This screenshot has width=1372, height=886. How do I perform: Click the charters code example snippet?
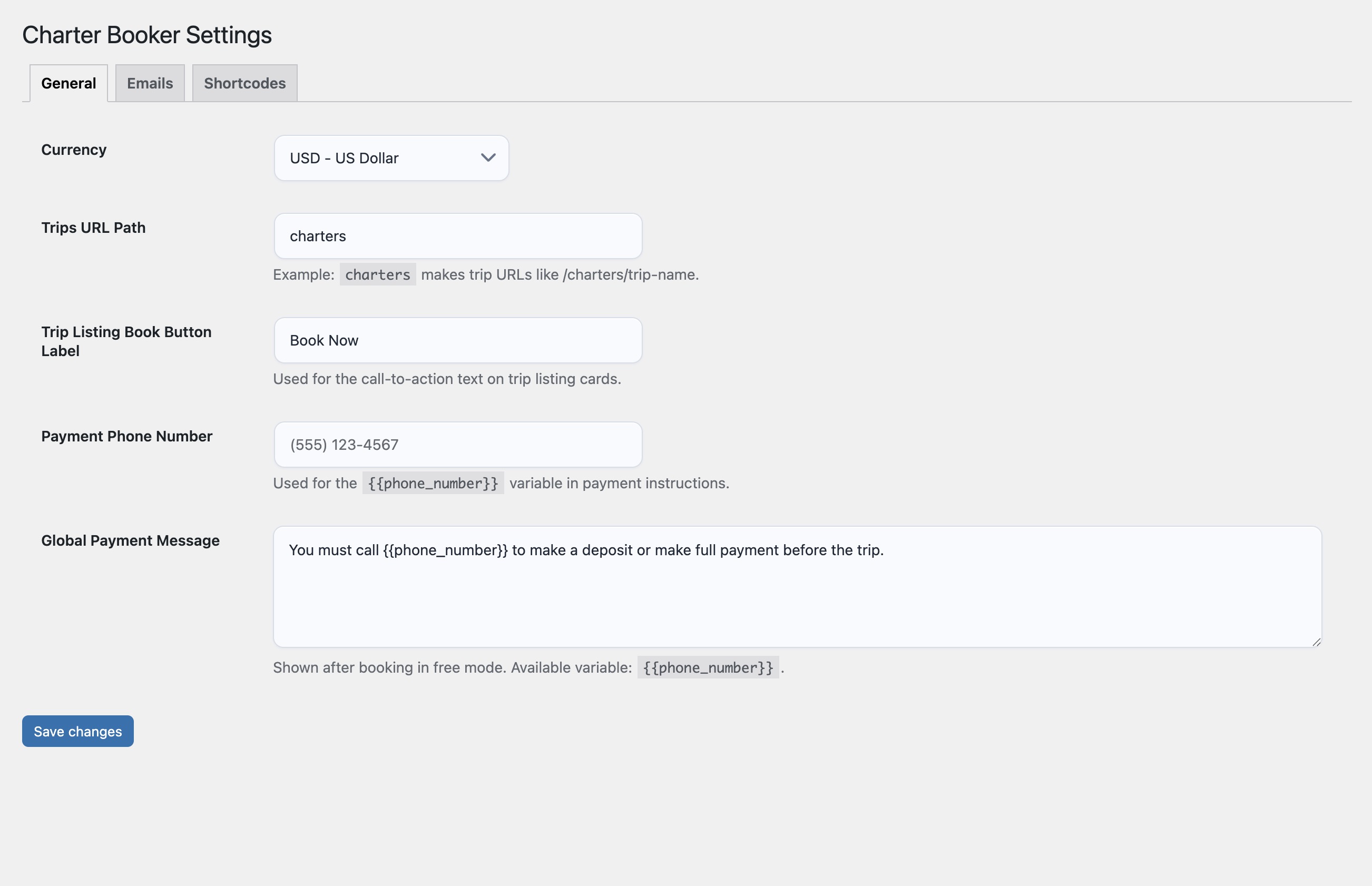378,274
